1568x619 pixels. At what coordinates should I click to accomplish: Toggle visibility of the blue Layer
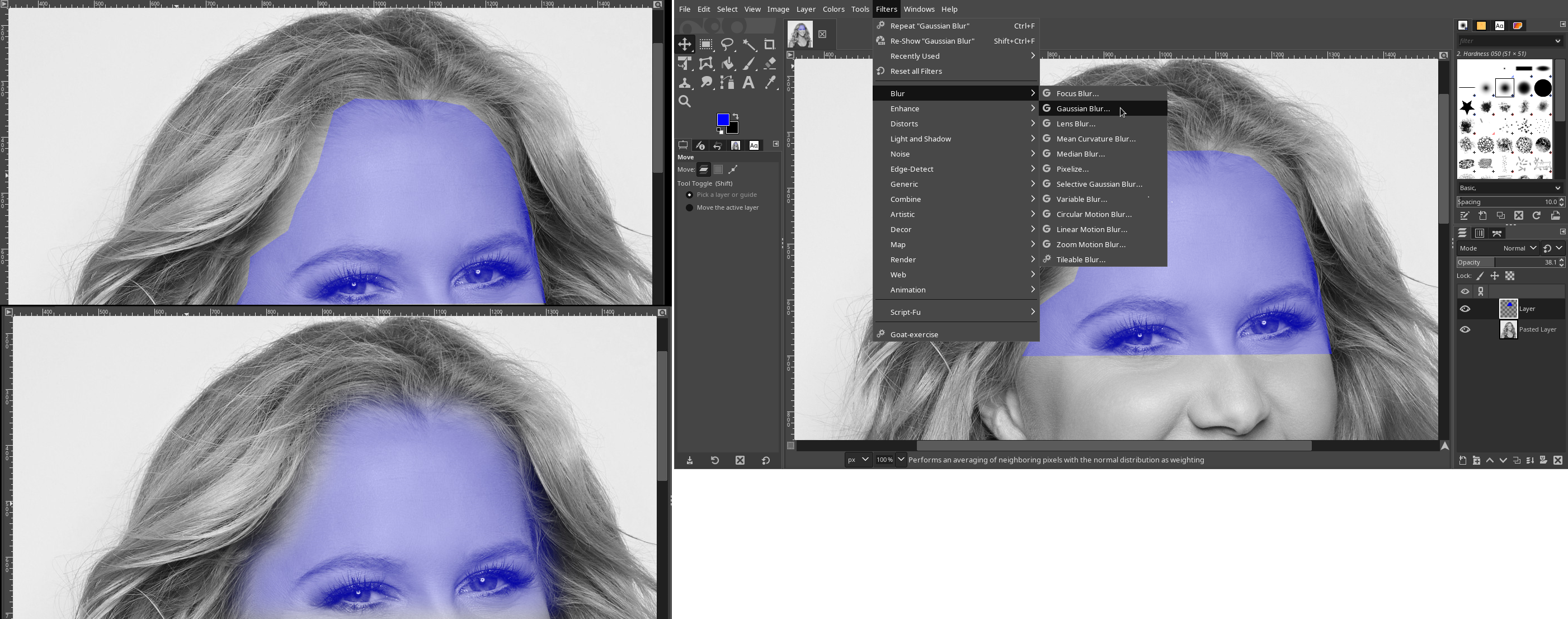click(x=1465, y=309)
